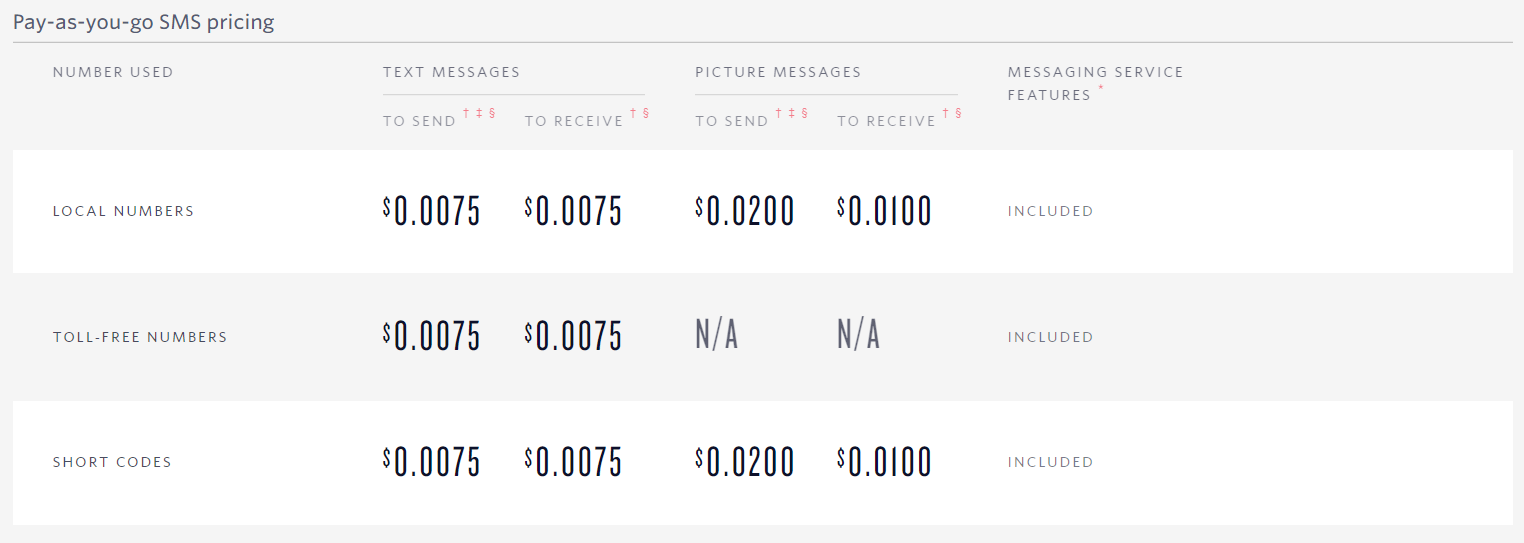The height and width of the screenshot is (543, 1524).
Task: Click the Number Used column header
Action: (x=113, y=72)
